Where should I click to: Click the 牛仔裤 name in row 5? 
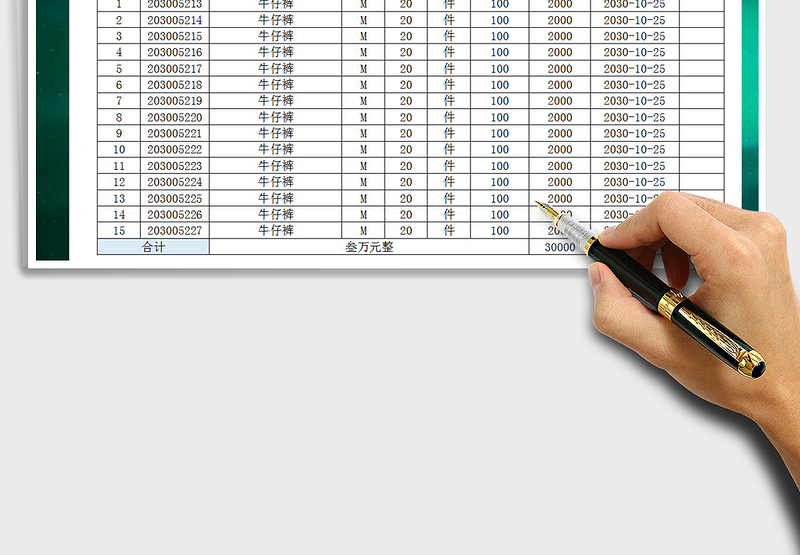(276, 68)
